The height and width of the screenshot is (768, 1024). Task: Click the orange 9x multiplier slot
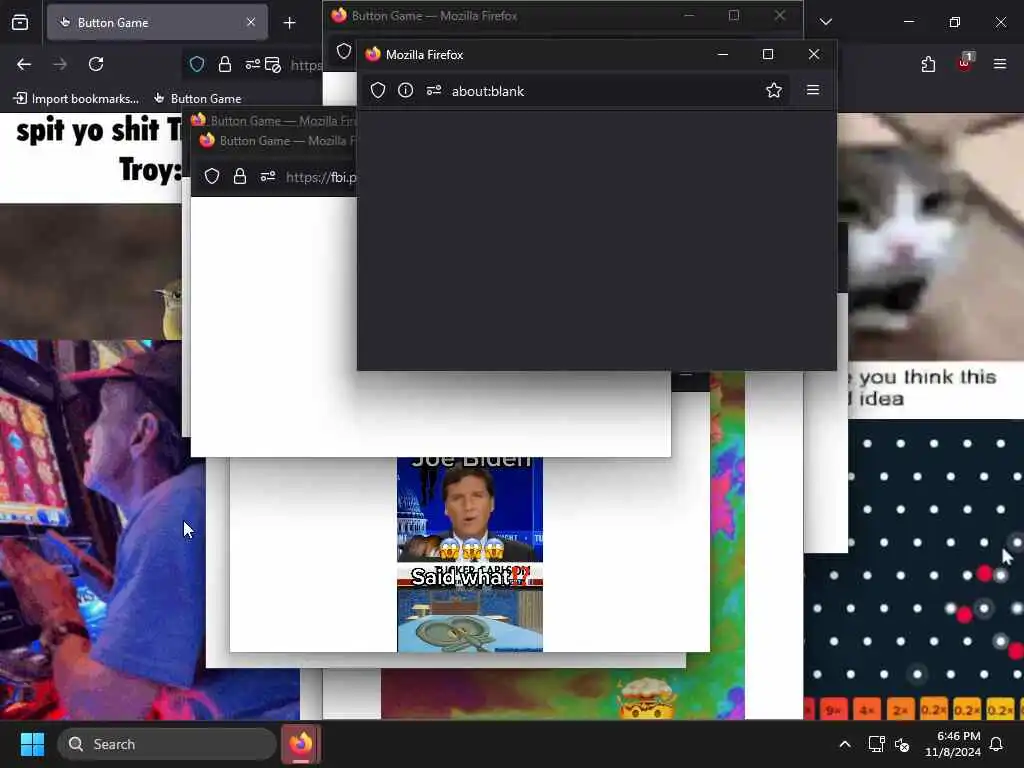point(833,710)
